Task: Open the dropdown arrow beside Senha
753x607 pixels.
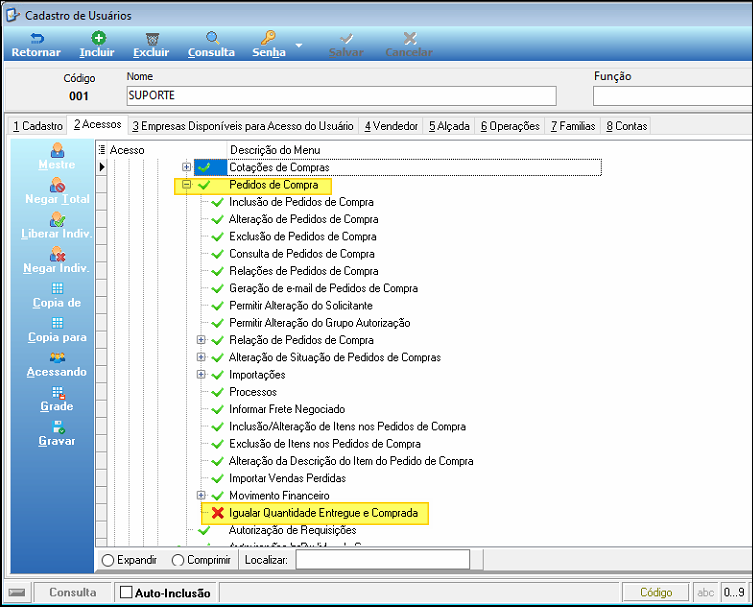Action: (299, 46)
